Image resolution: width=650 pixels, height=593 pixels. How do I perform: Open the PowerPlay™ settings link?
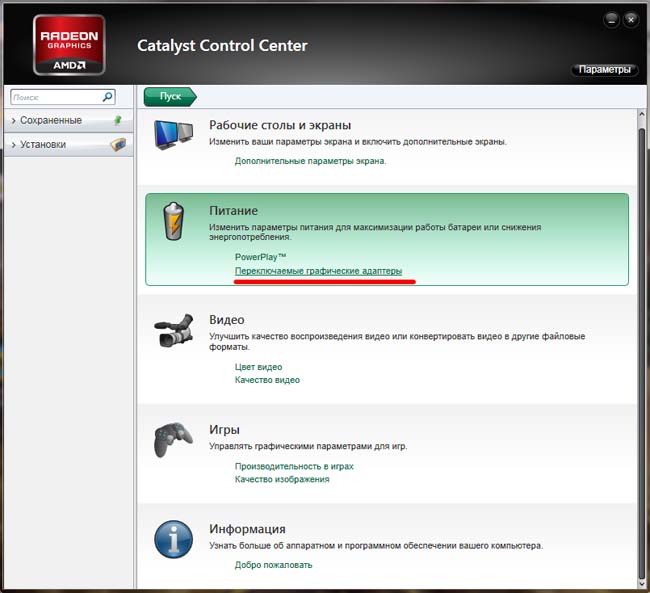(260, 256)
